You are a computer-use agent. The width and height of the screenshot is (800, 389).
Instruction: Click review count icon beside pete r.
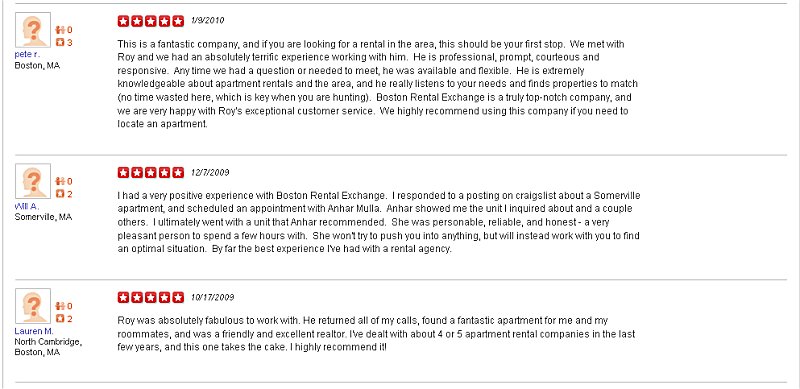click(60, 42)
